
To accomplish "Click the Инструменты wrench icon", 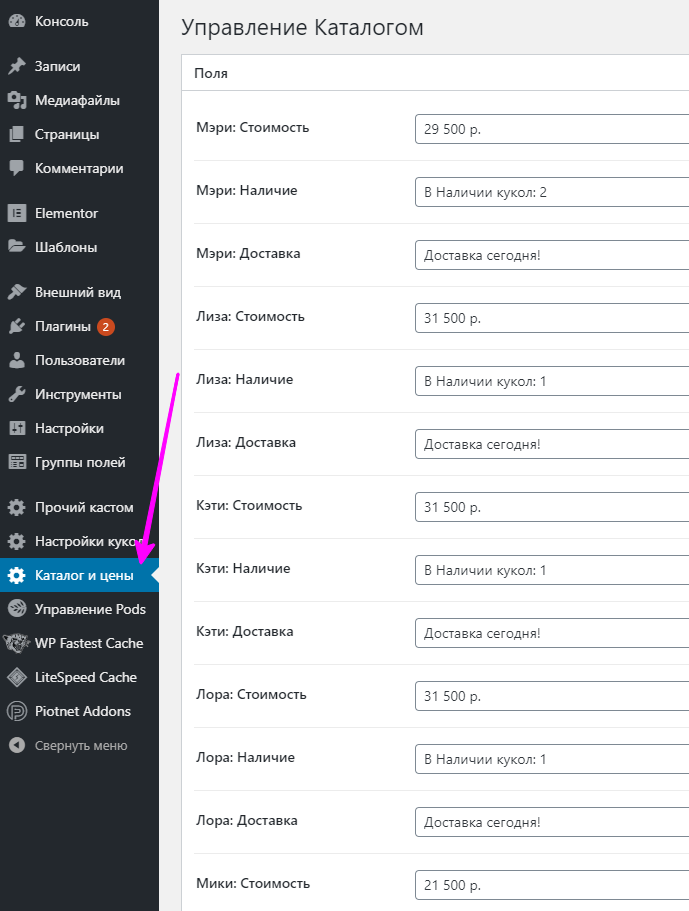I will [16, 394].
